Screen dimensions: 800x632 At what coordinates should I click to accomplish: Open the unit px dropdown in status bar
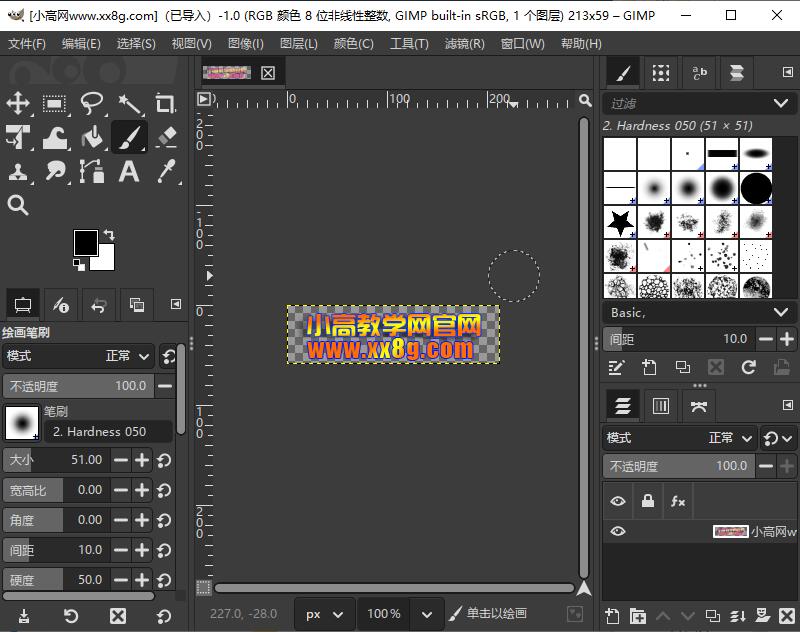(324, 614)
